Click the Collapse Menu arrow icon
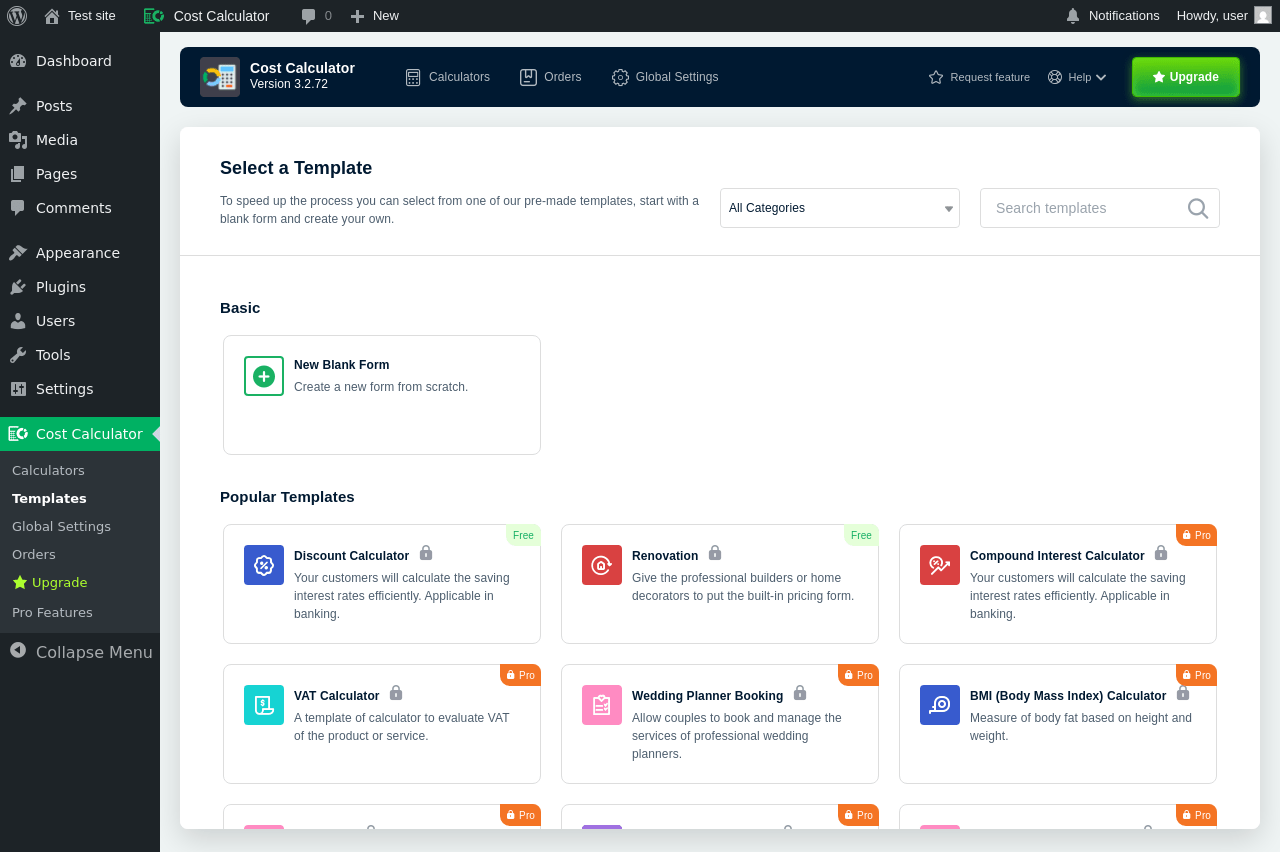Viewport: 1280px width, 852px height. (18, 650)
